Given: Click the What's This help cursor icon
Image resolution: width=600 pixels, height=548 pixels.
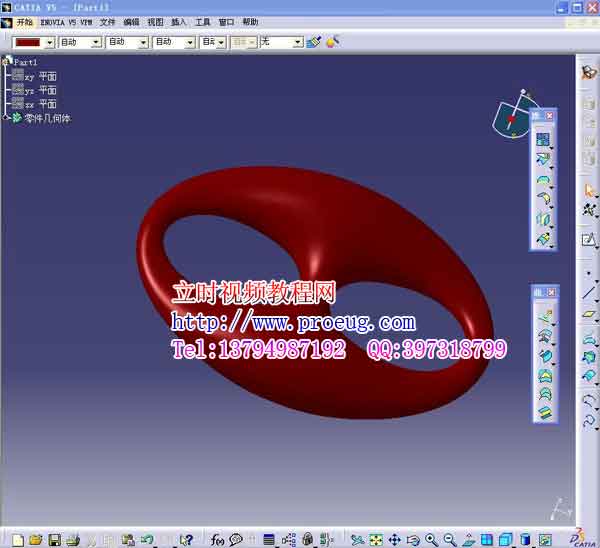Looking at the screenshot, I should (x=186, y=540).
